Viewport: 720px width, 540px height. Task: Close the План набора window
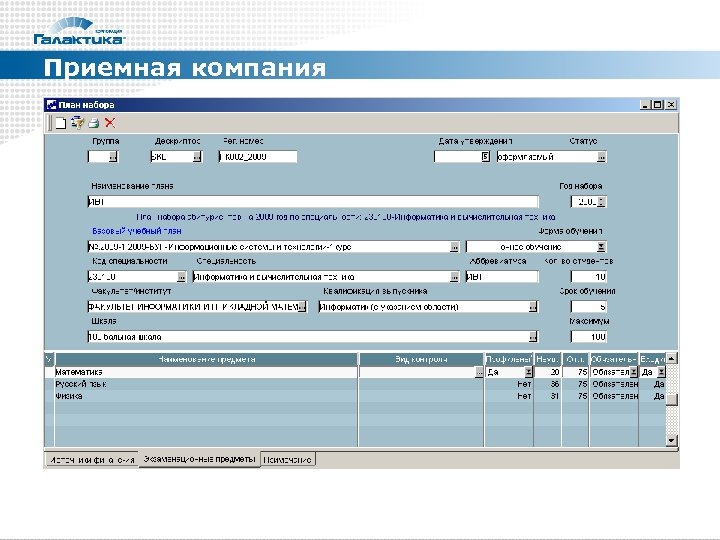pyautogui.click(x=671, y=105)
